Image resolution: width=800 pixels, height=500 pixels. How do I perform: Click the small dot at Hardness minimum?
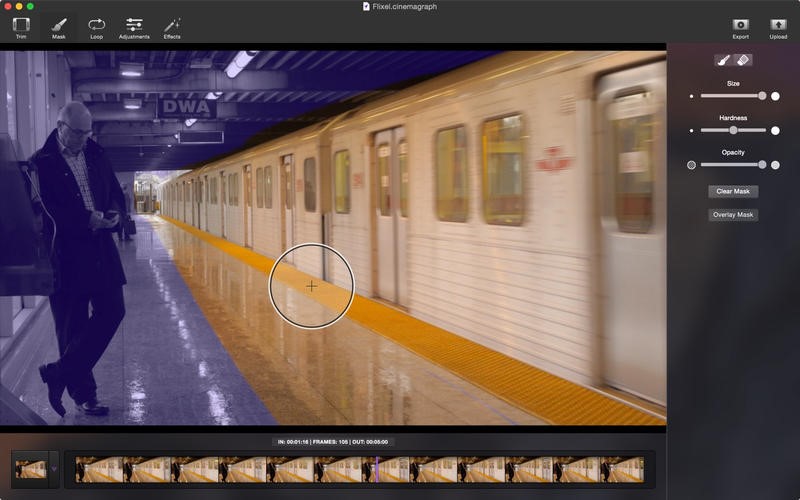point(691,130)
